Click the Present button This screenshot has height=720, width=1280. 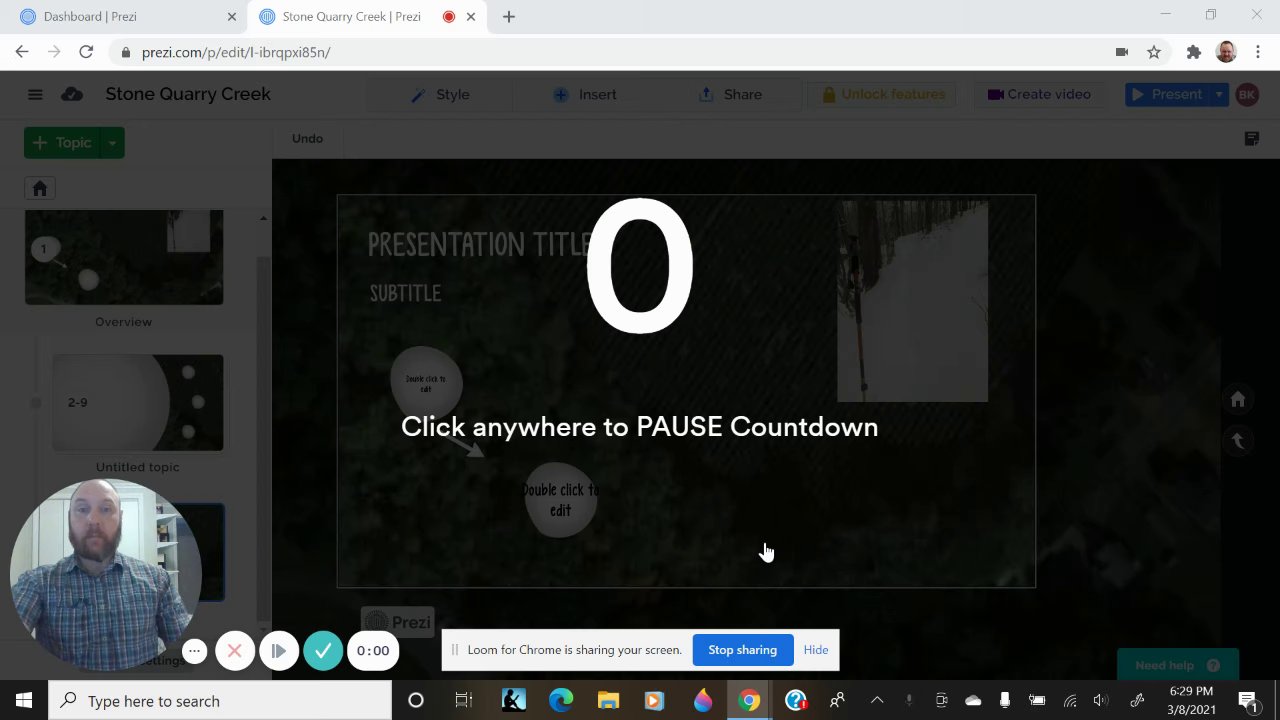click(1166, 94)
